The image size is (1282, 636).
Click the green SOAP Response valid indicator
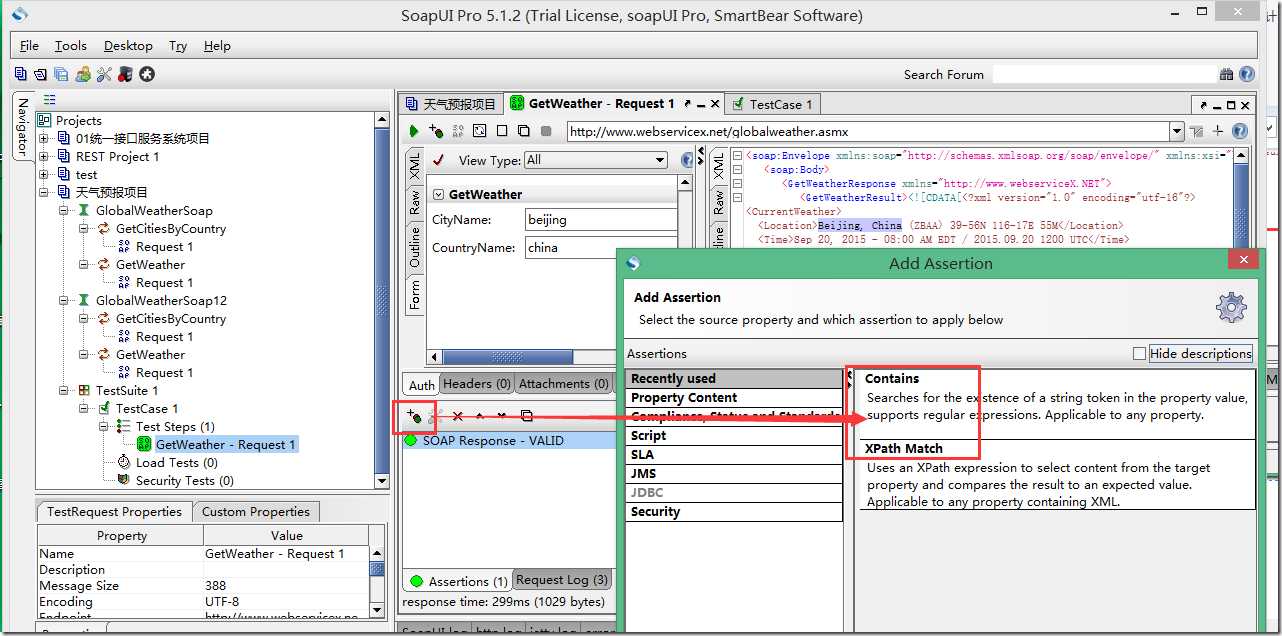(x=411, y=440)
